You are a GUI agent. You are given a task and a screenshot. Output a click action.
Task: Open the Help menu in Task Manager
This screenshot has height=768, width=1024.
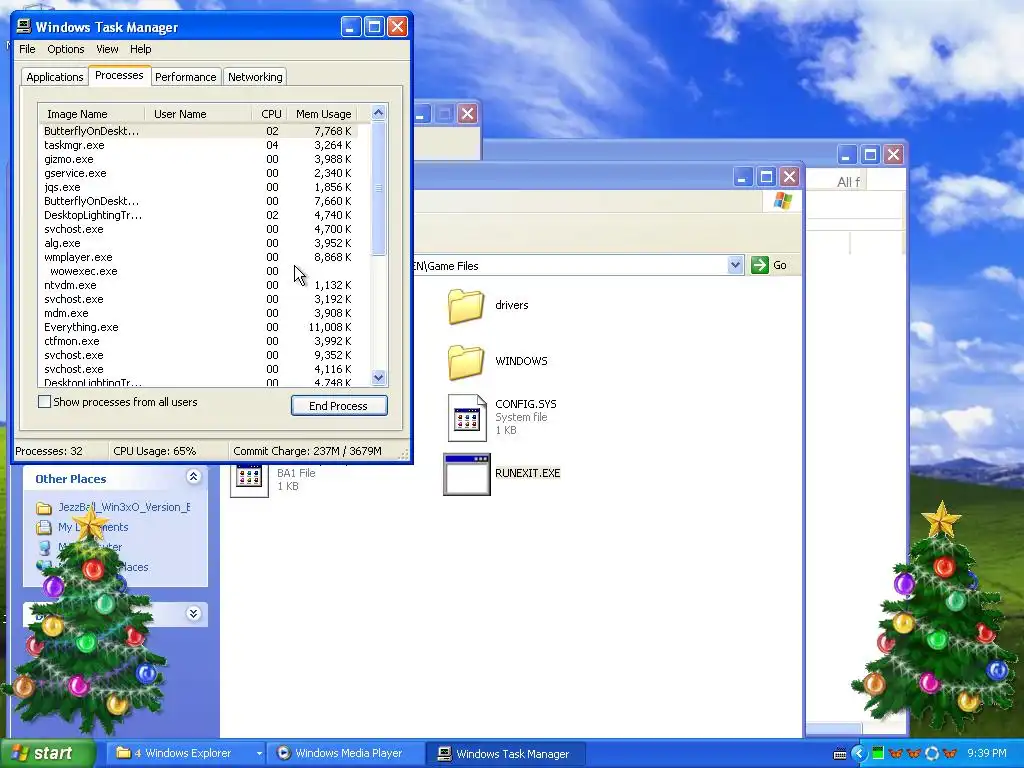point(140,49)
